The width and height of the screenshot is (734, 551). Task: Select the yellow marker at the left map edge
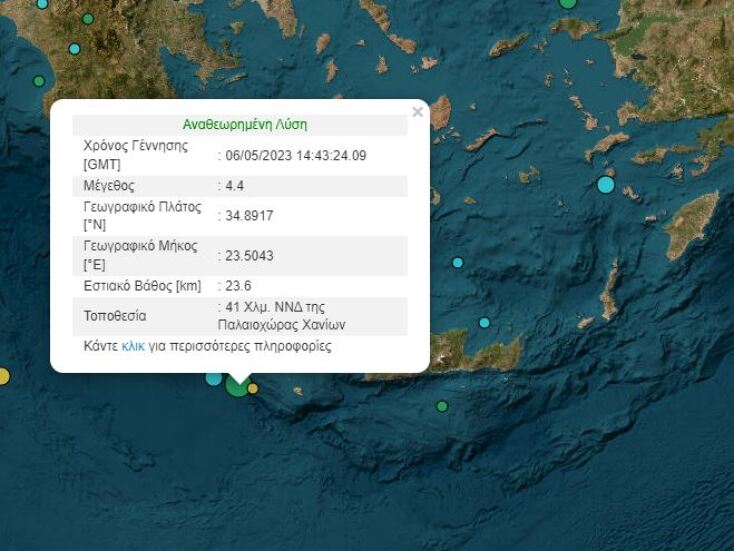pyautogui.click(x=3, y=376)
